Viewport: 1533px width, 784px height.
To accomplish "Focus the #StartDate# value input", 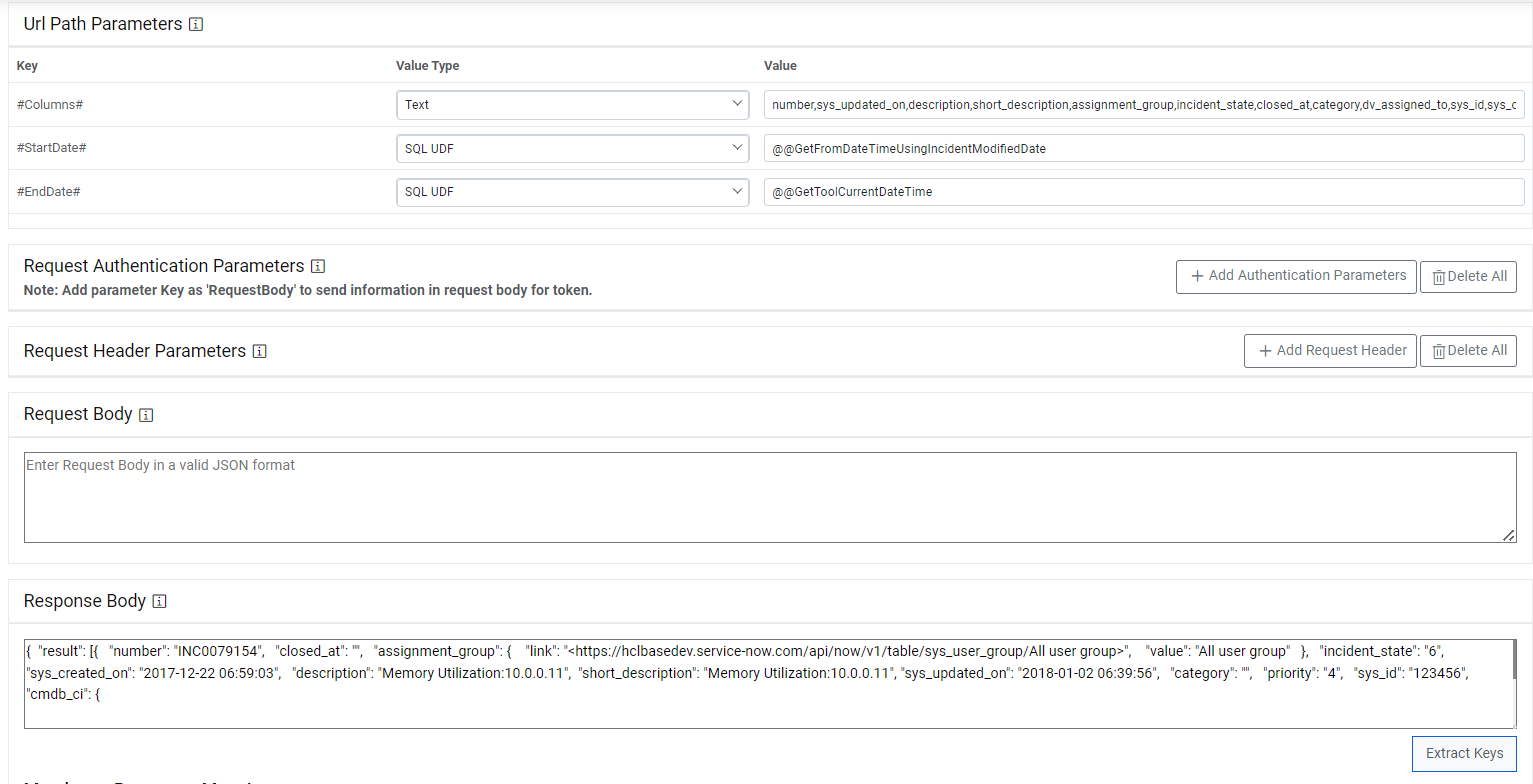I will pos(1143,148).
